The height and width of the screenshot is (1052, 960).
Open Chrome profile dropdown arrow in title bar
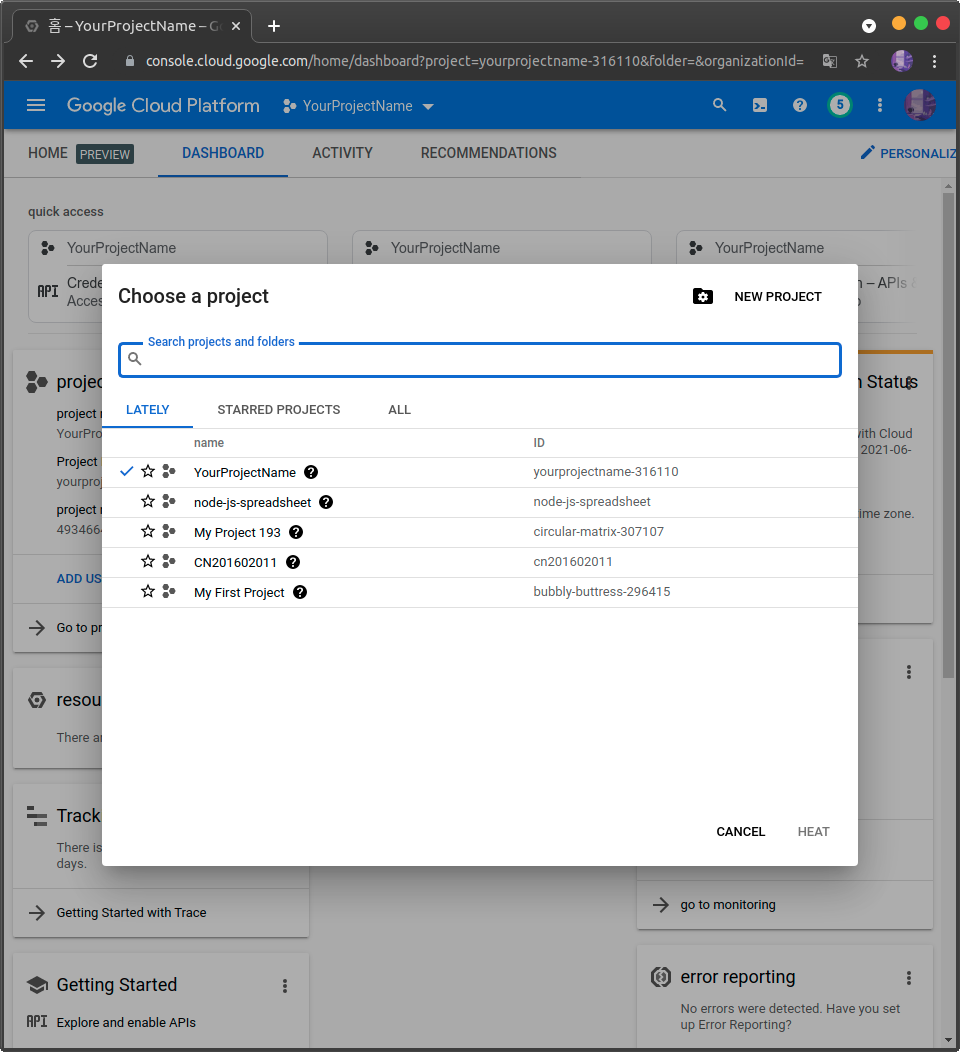pyautogui.click(x=869, y=26)
